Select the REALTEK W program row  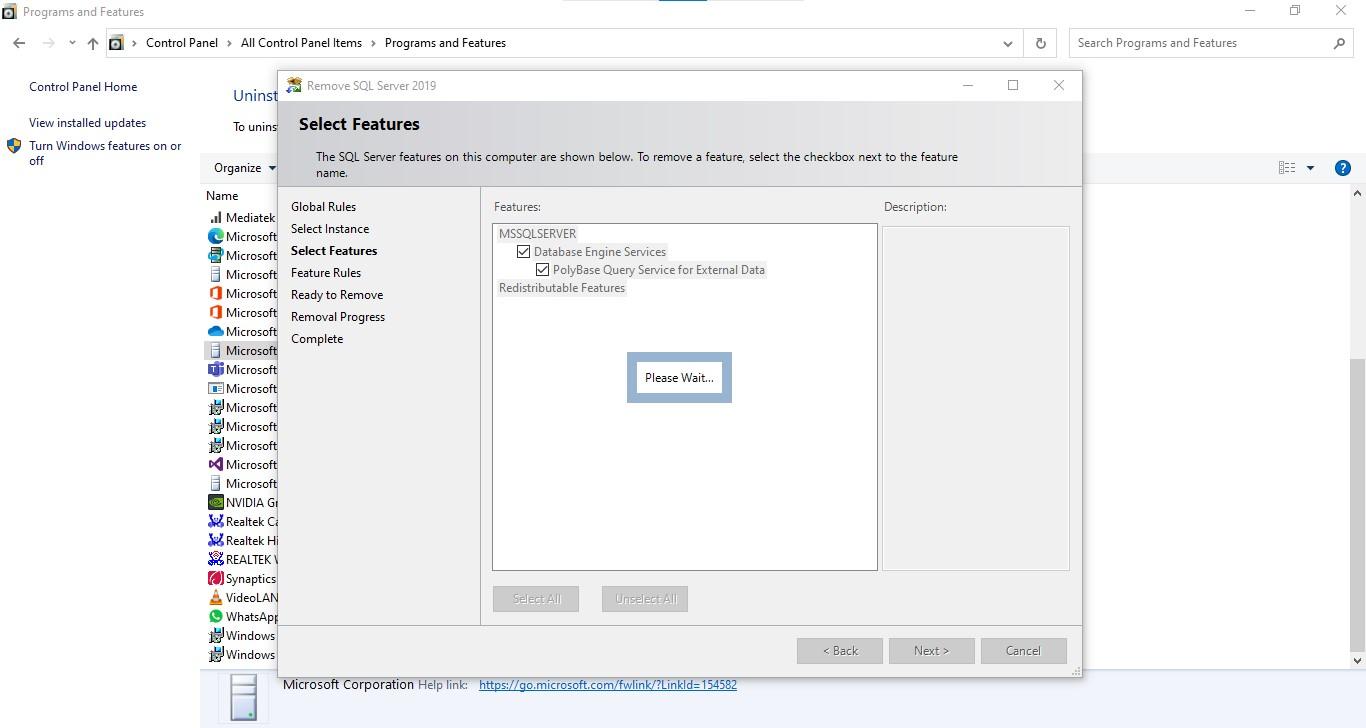242,559
